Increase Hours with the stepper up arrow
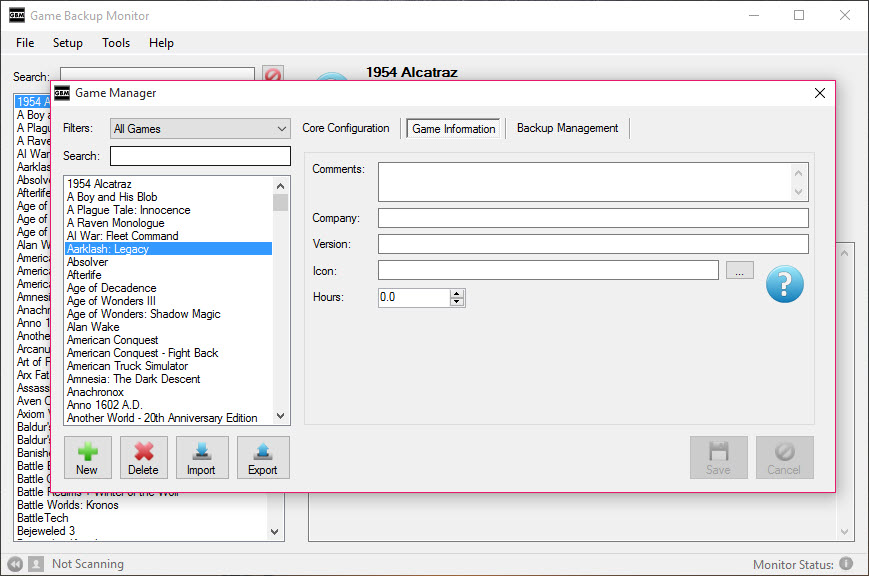Screen dimensions: 869x576 pos(457,293)
